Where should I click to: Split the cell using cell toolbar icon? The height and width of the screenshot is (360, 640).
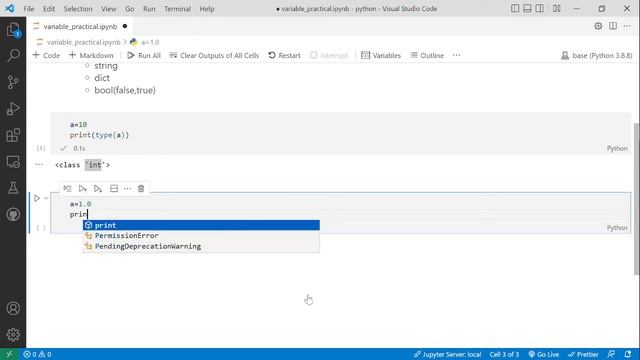[x=114, y=189]
